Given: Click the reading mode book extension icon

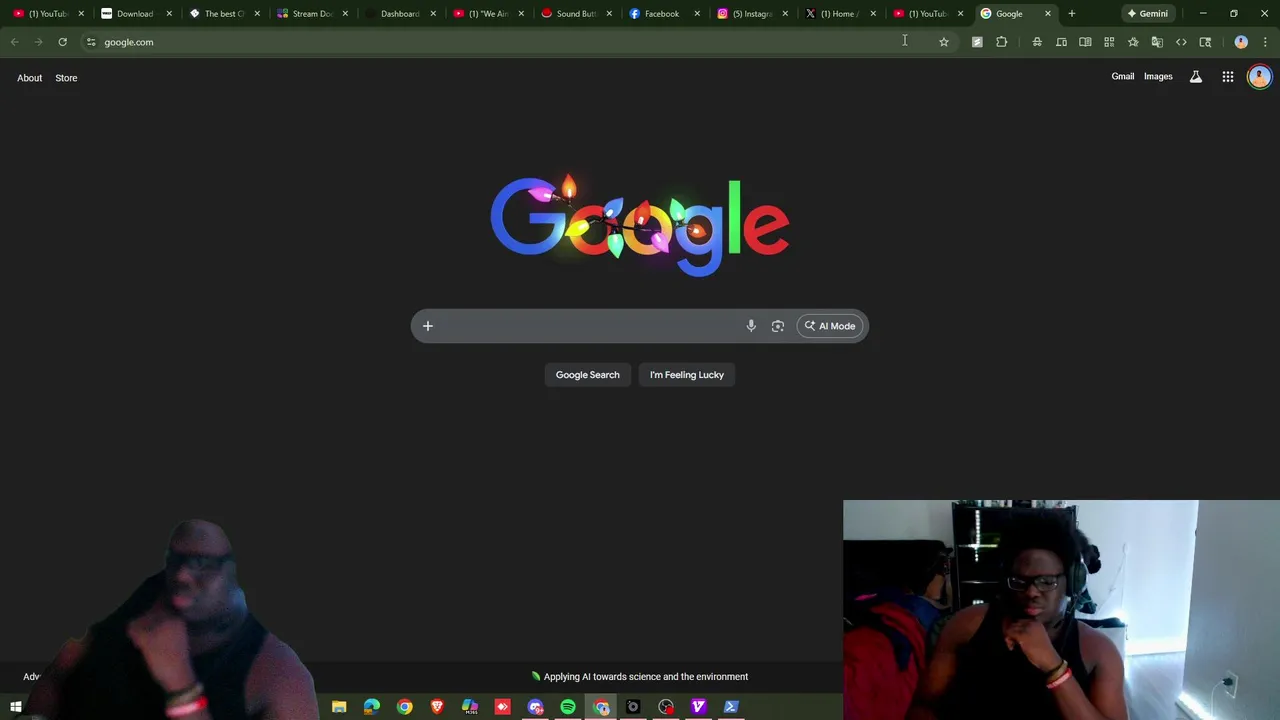Looking at the screenshot, I should pos(1085,42).
